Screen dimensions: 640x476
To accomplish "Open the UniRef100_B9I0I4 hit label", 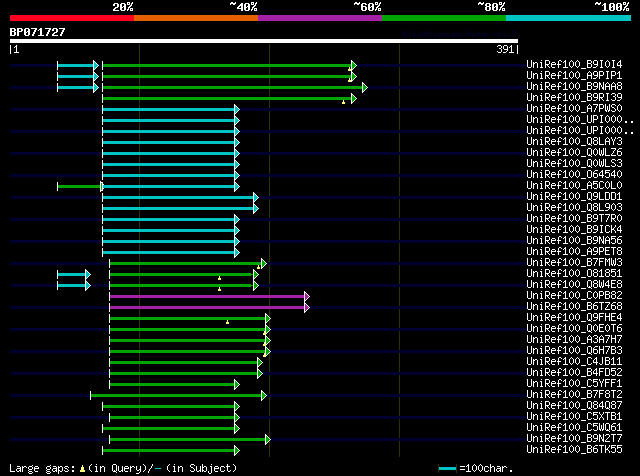I will click(x=574, y=64).
